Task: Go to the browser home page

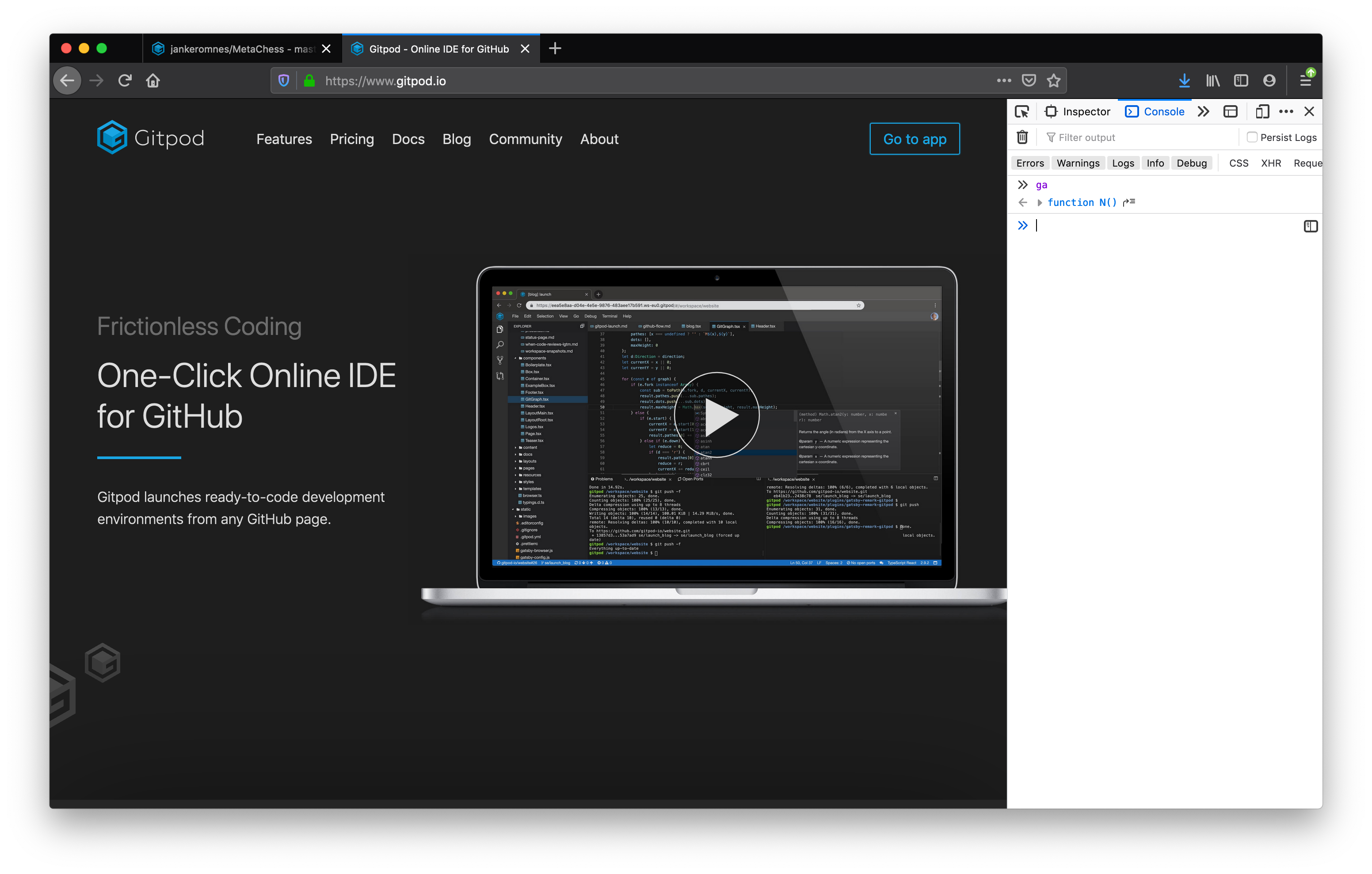Action: pos(152,81)
